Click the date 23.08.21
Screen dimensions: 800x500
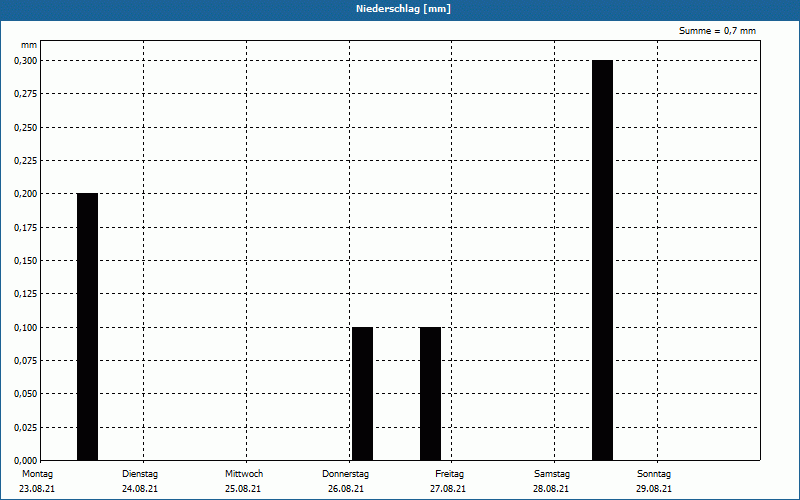click(x=37, y=489)
